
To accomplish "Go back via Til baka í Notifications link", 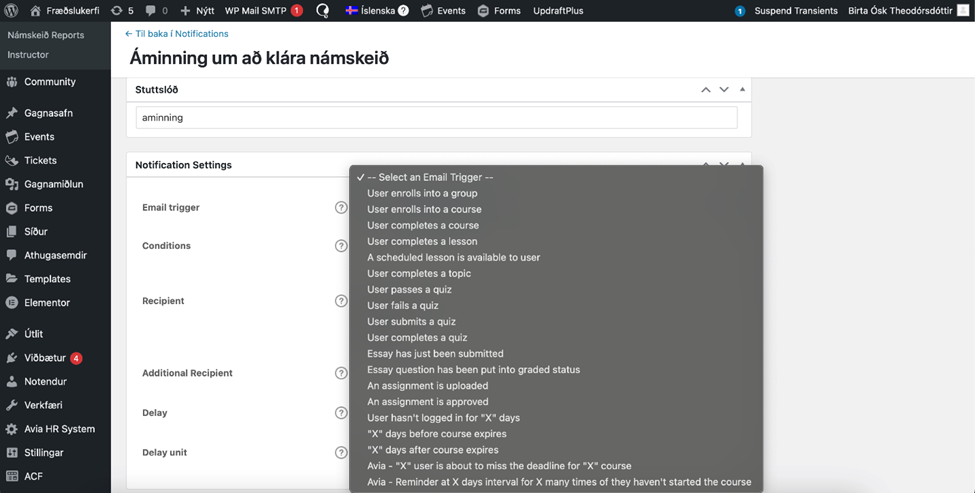I will pyautogui.click(x=176, y=34).
